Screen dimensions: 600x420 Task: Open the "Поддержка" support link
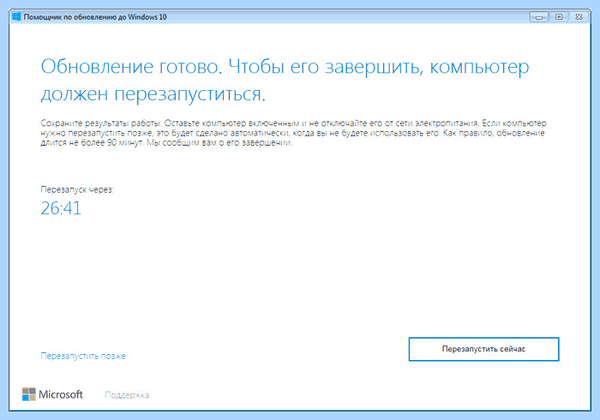tap(127, 395)
